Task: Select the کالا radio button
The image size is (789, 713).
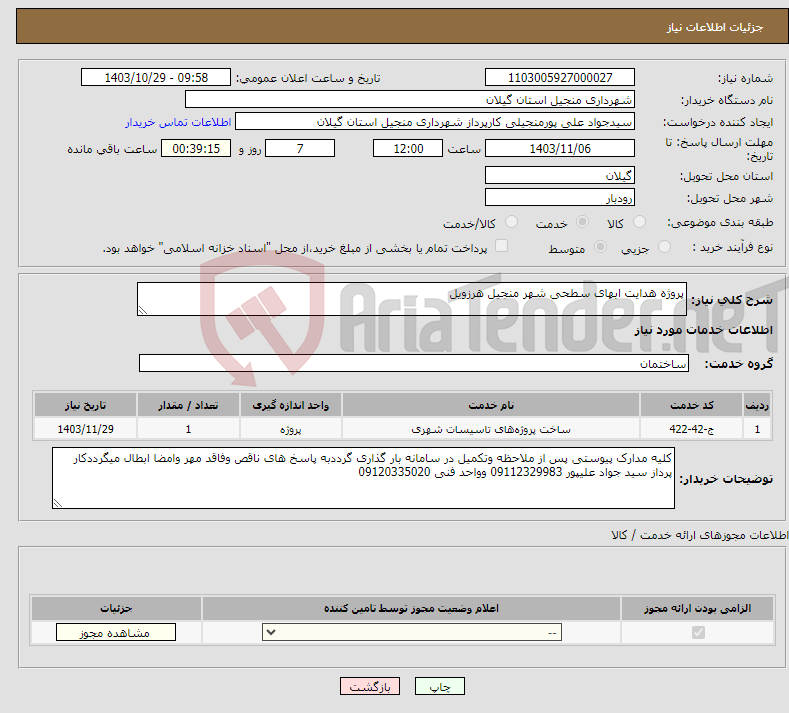Action: point(640,222)
